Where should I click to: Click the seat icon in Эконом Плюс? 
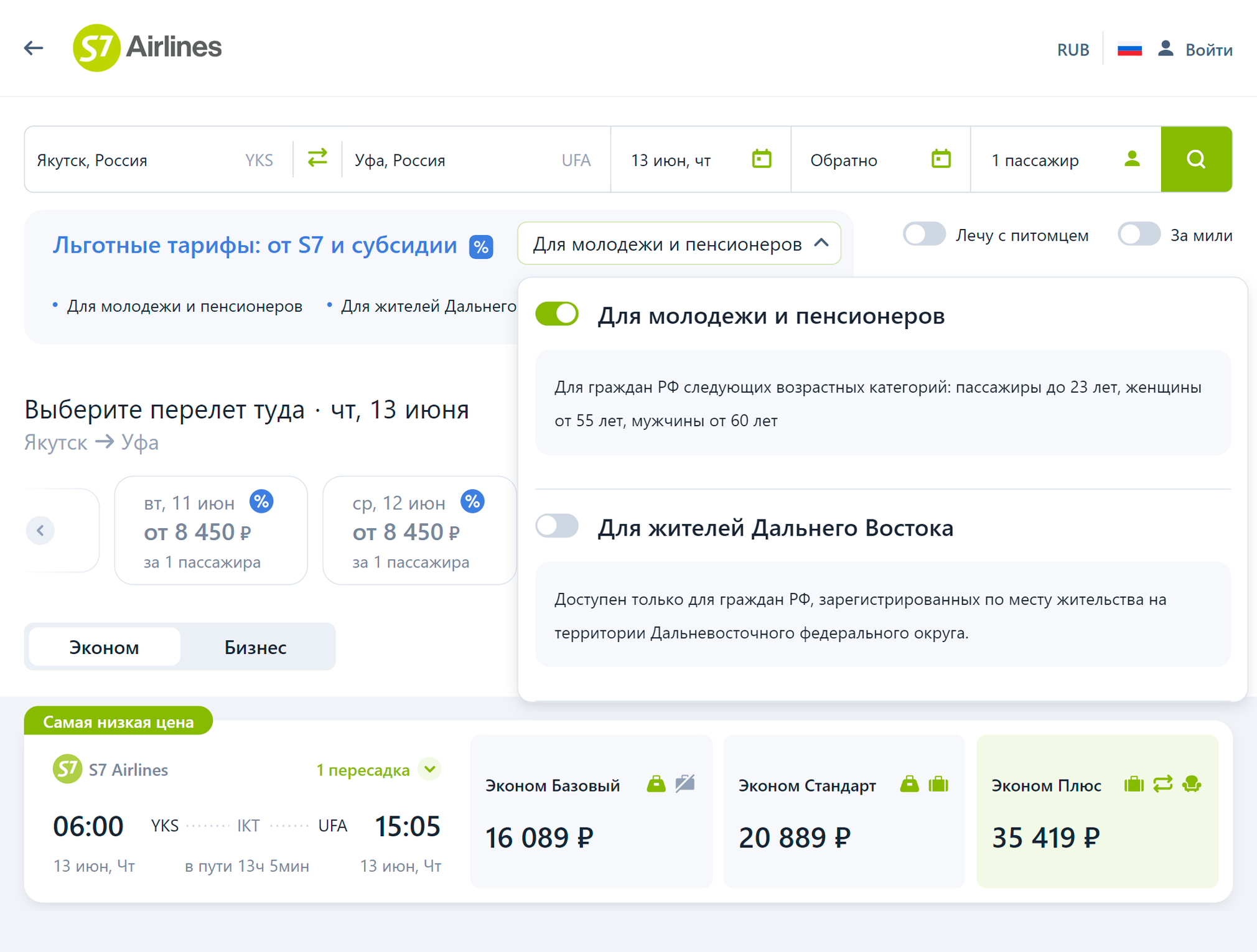pyautogui.click(x=1192, y=784)
